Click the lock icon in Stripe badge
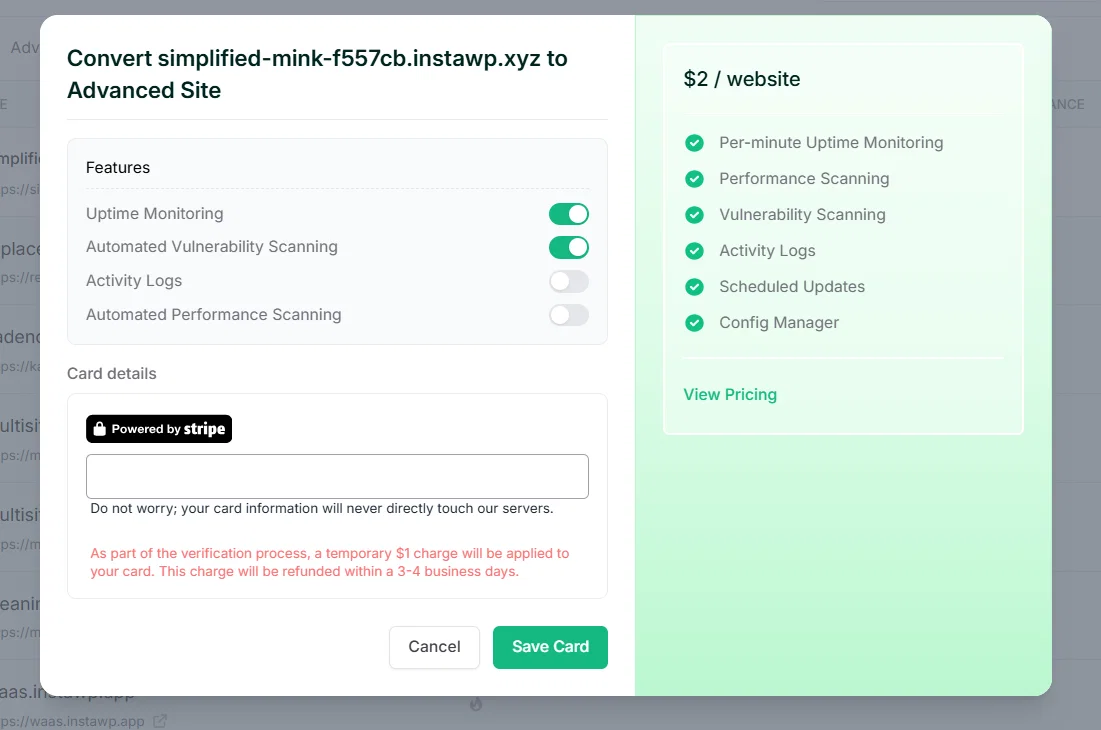 coord(100,429)
